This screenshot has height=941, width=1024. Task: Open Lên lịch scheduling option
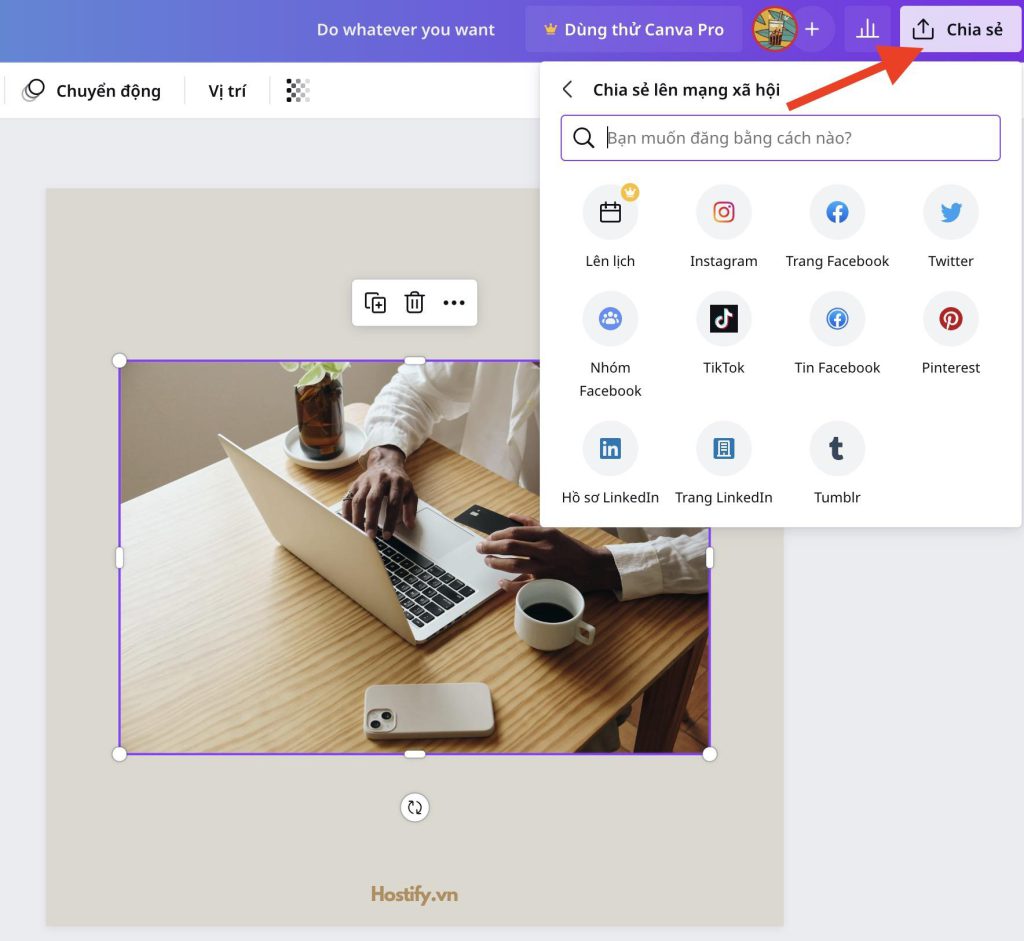610,212
